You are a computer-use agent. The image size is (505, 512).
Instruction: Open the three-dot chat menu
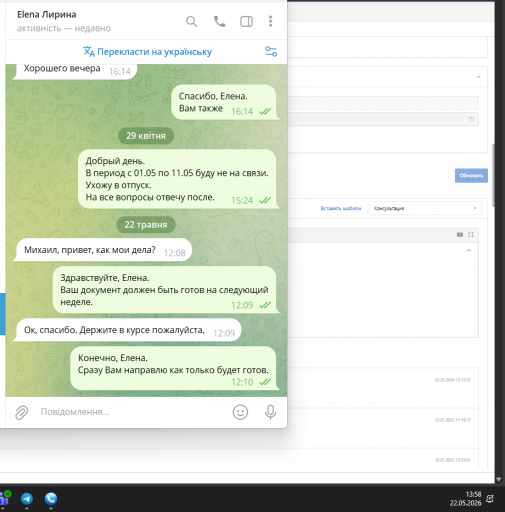(270, 21)
